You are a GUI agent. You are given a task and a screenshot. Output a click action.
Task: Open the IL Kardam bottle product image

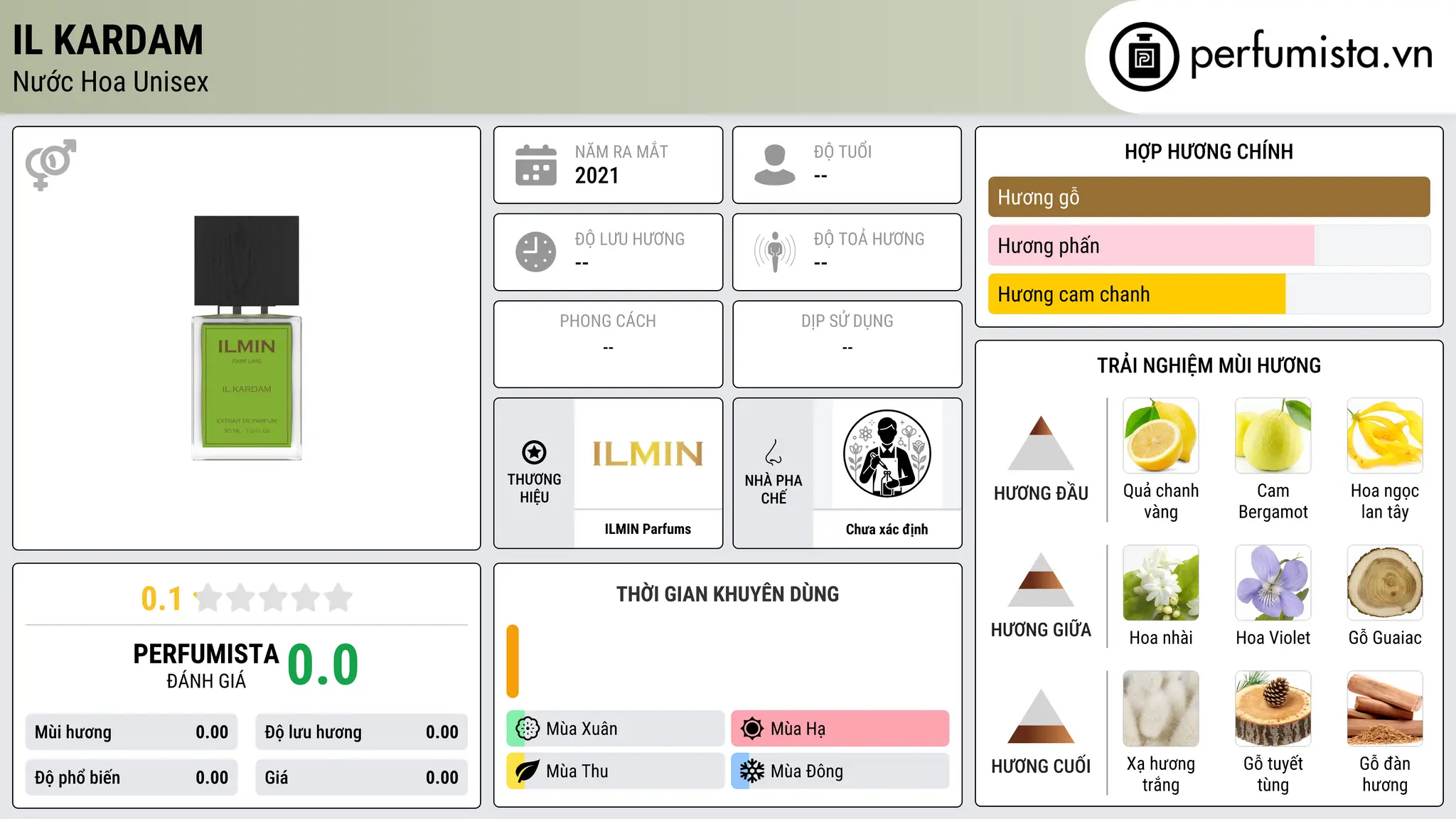tap(247, 338)
